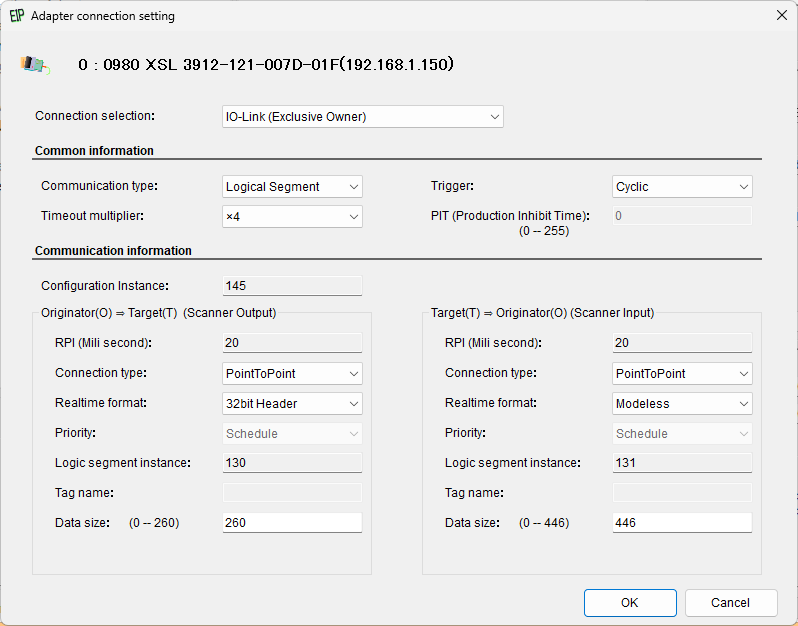Click the Connection selection label
The image size is (798, 626).
(x=95, y=116)
